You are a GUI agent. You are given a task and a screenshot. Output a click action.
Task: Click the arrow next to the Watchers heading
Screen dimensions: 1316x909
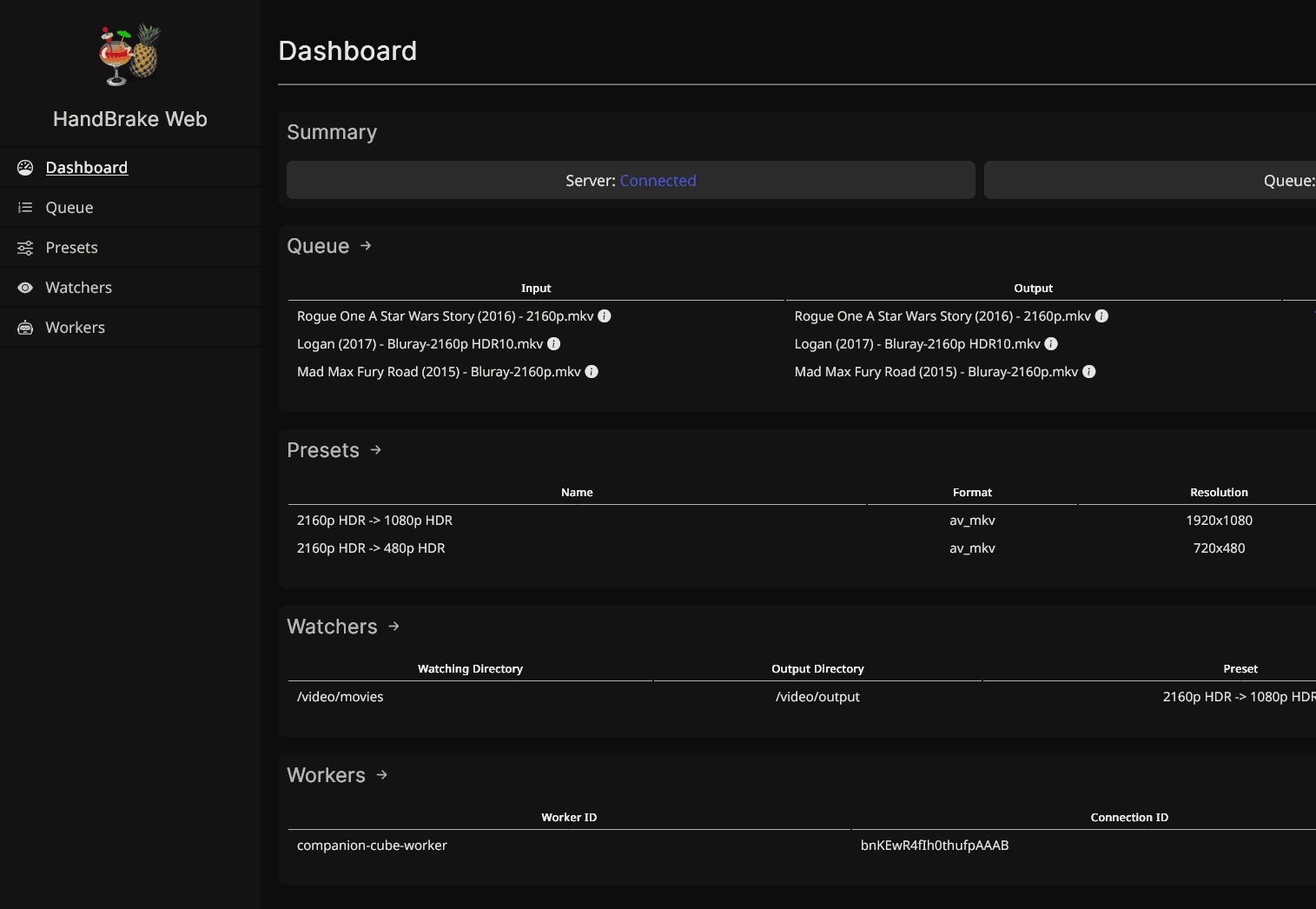click(393, 627)
